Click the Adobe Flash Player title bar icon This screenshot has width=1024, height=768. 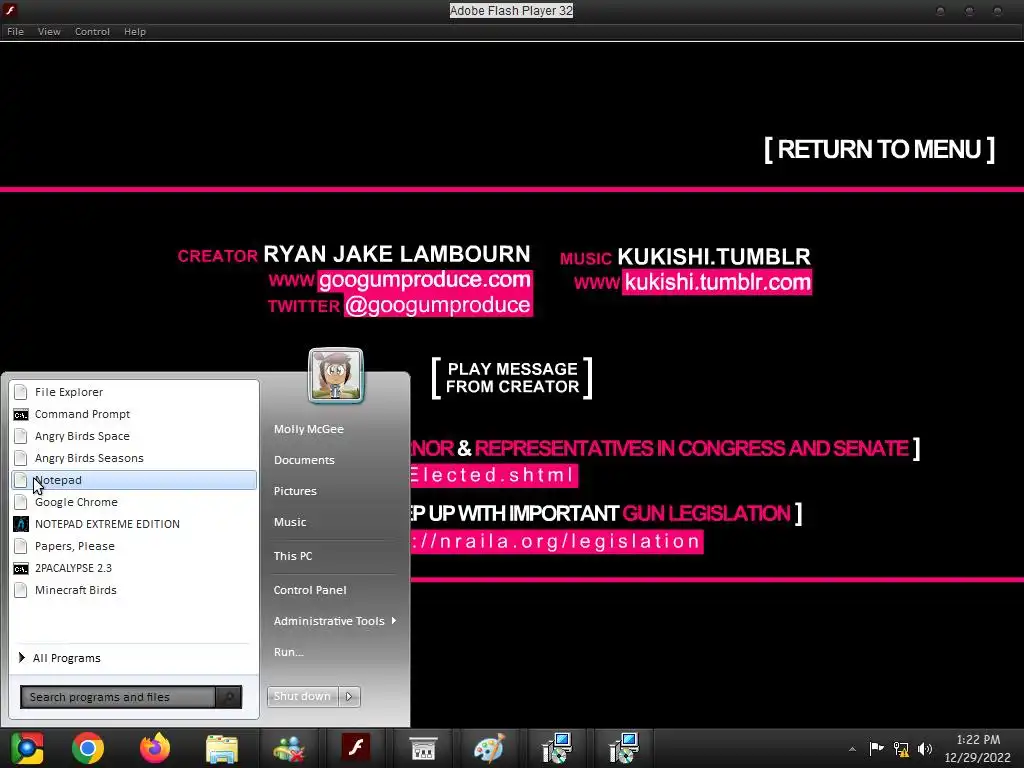point(10,10)
